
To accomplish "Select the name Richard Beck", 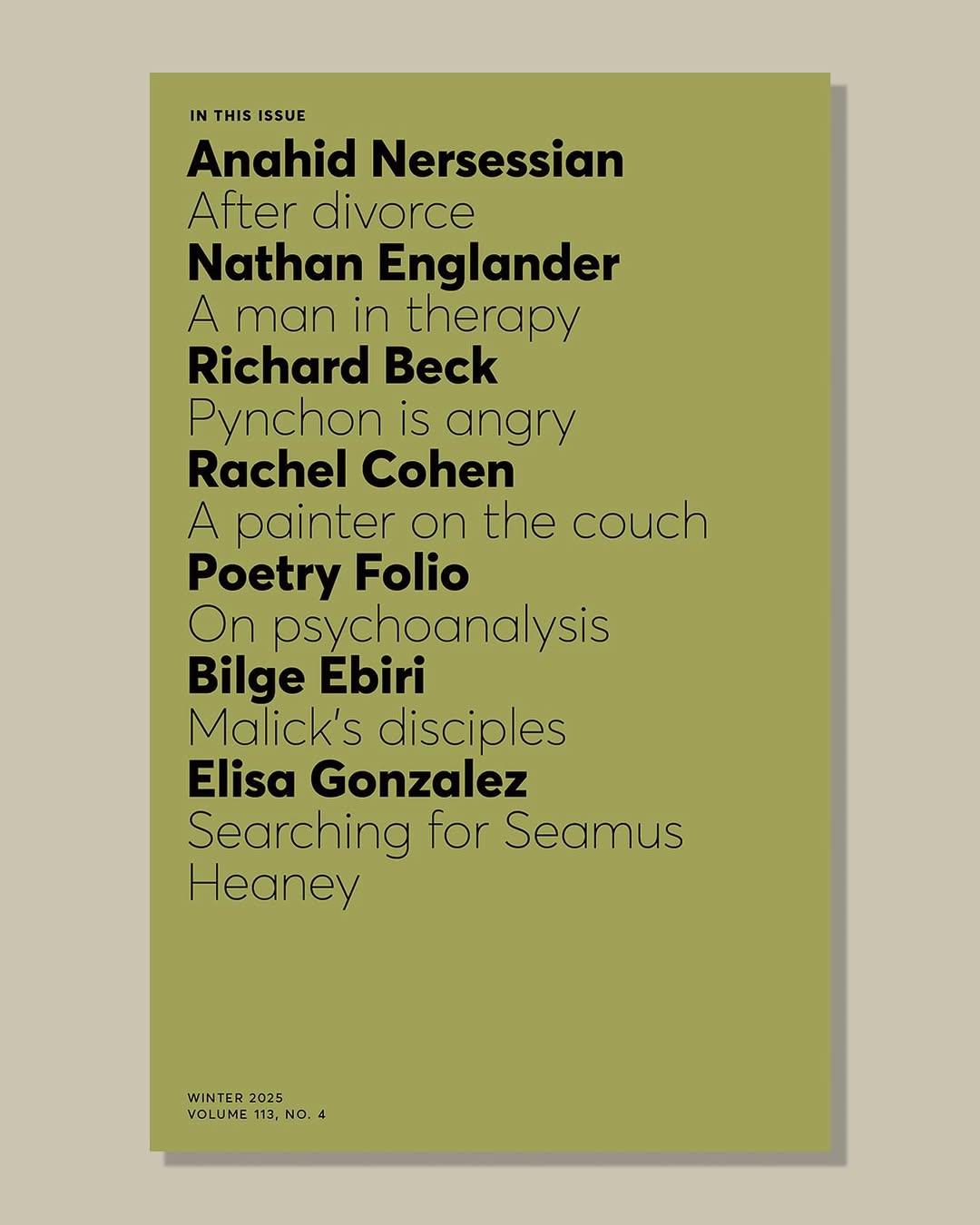I will coord(342,367).
